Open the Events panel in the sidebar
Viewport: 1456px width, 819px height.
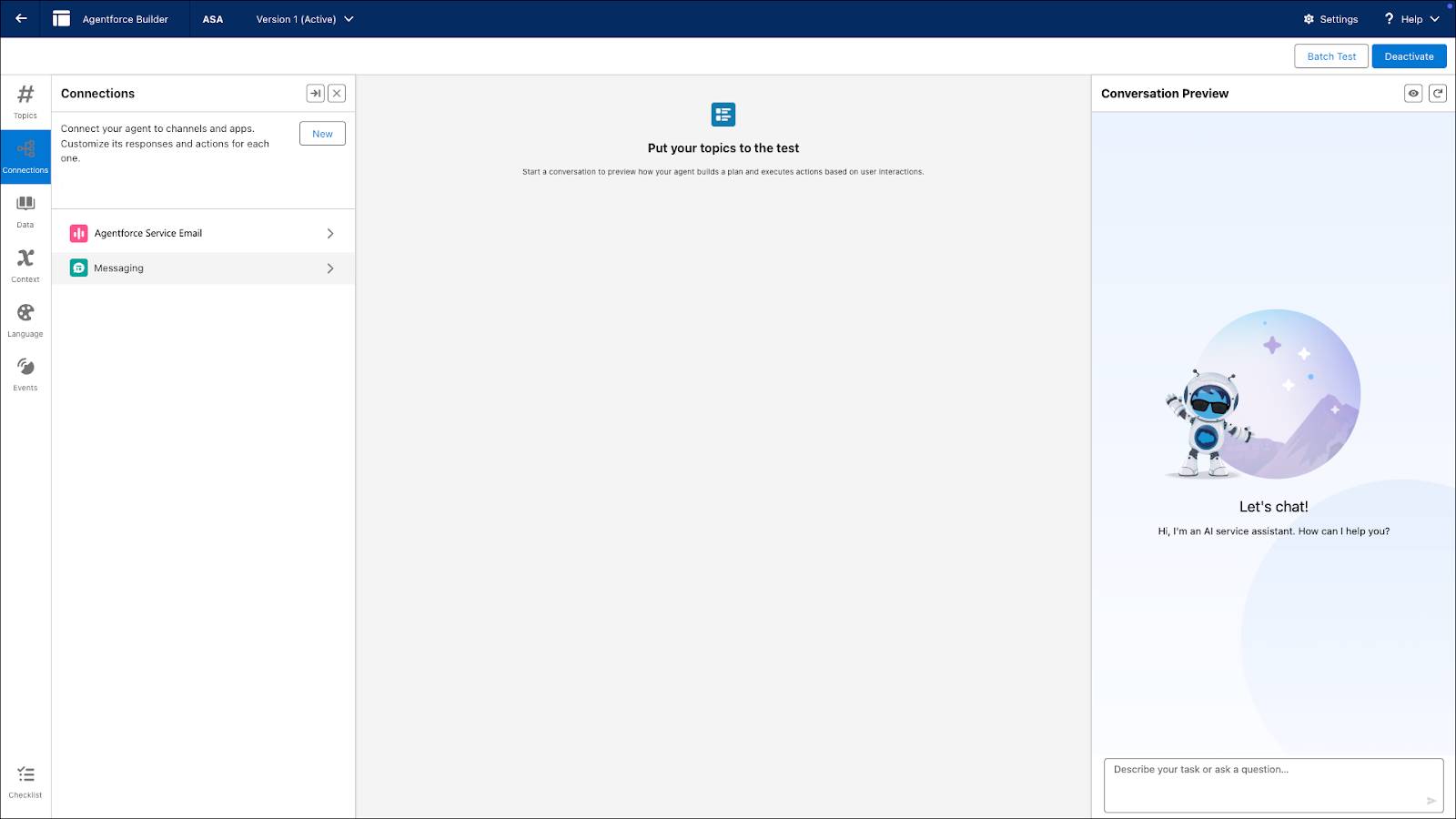pos(25,373)
